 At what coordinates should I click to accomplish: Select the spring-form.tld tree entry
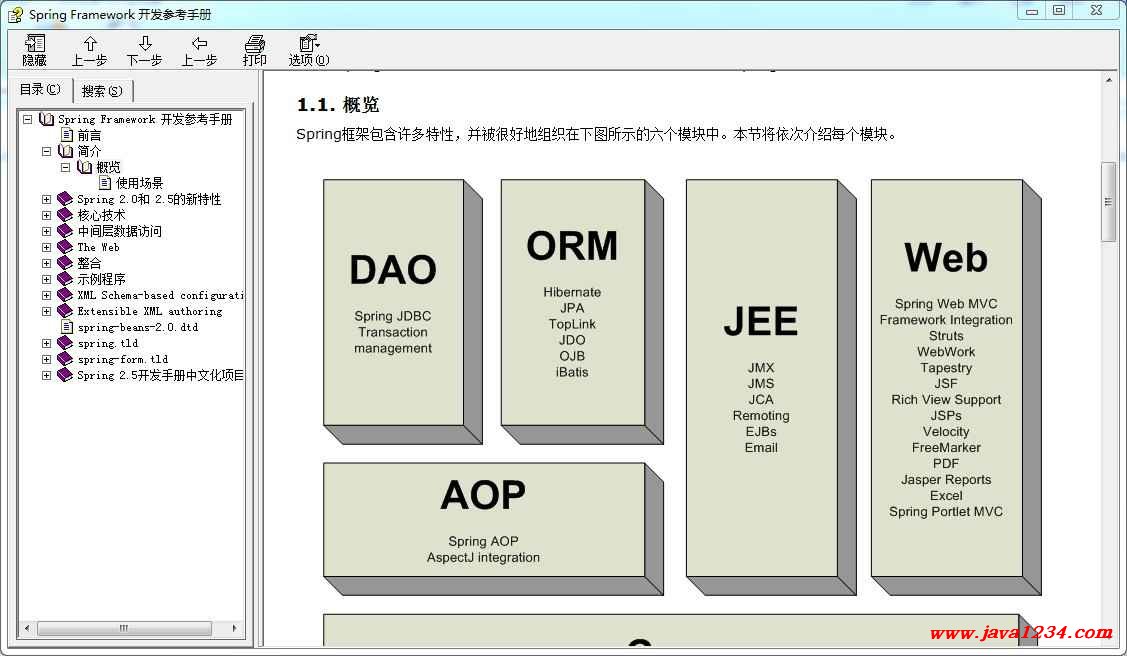pos(123,359)
